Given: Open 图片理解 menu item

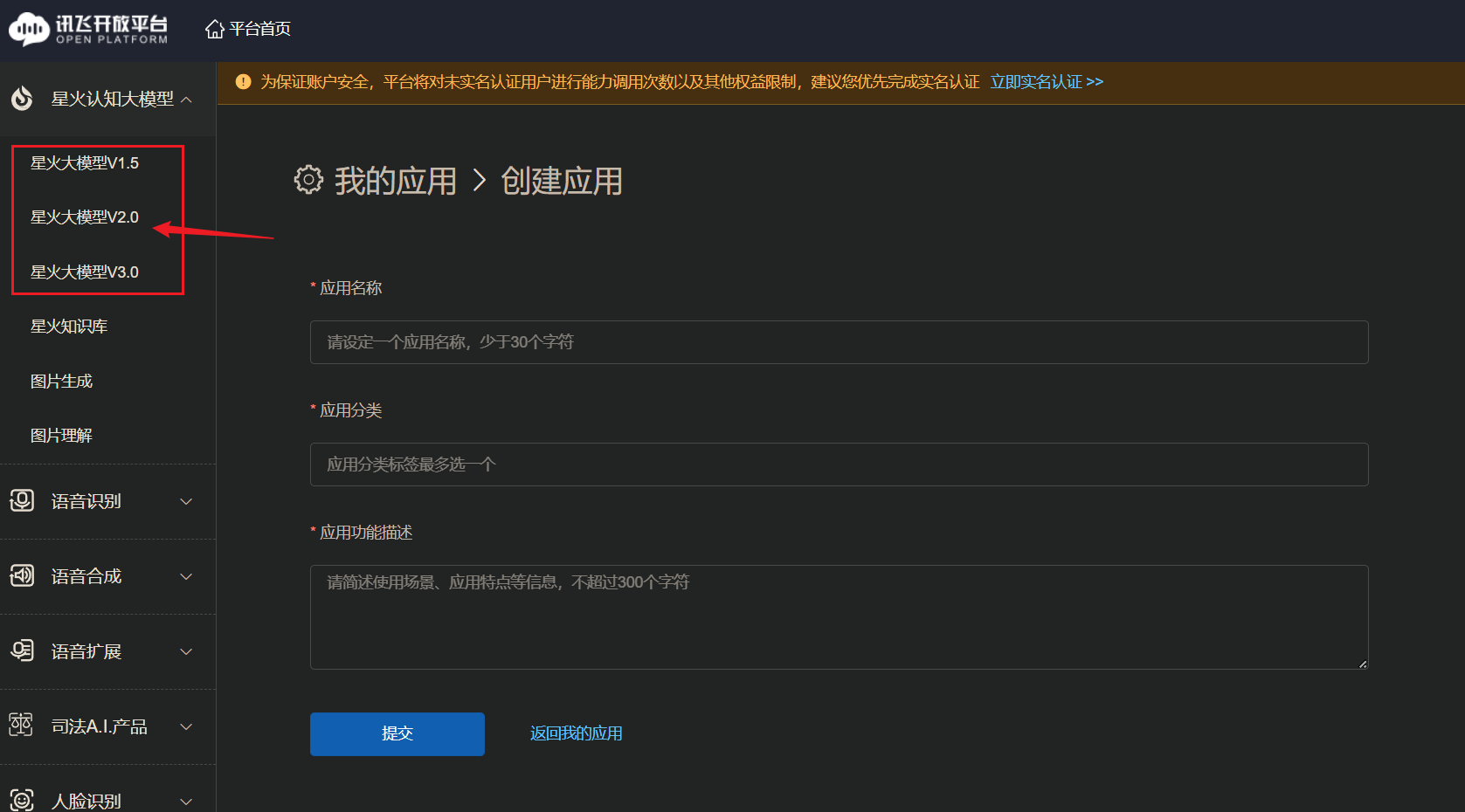Looking at the screenshot, I should [61, 436].
